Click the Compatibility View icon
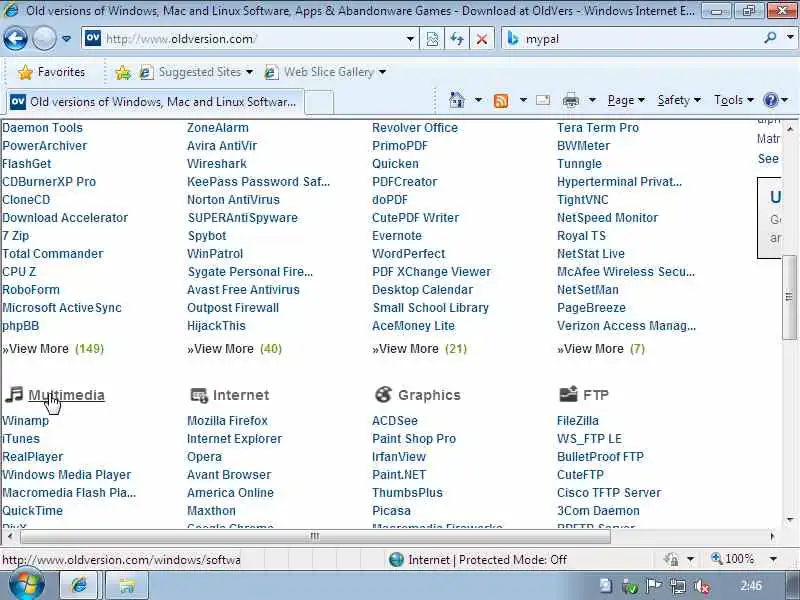 click(432, 39)
